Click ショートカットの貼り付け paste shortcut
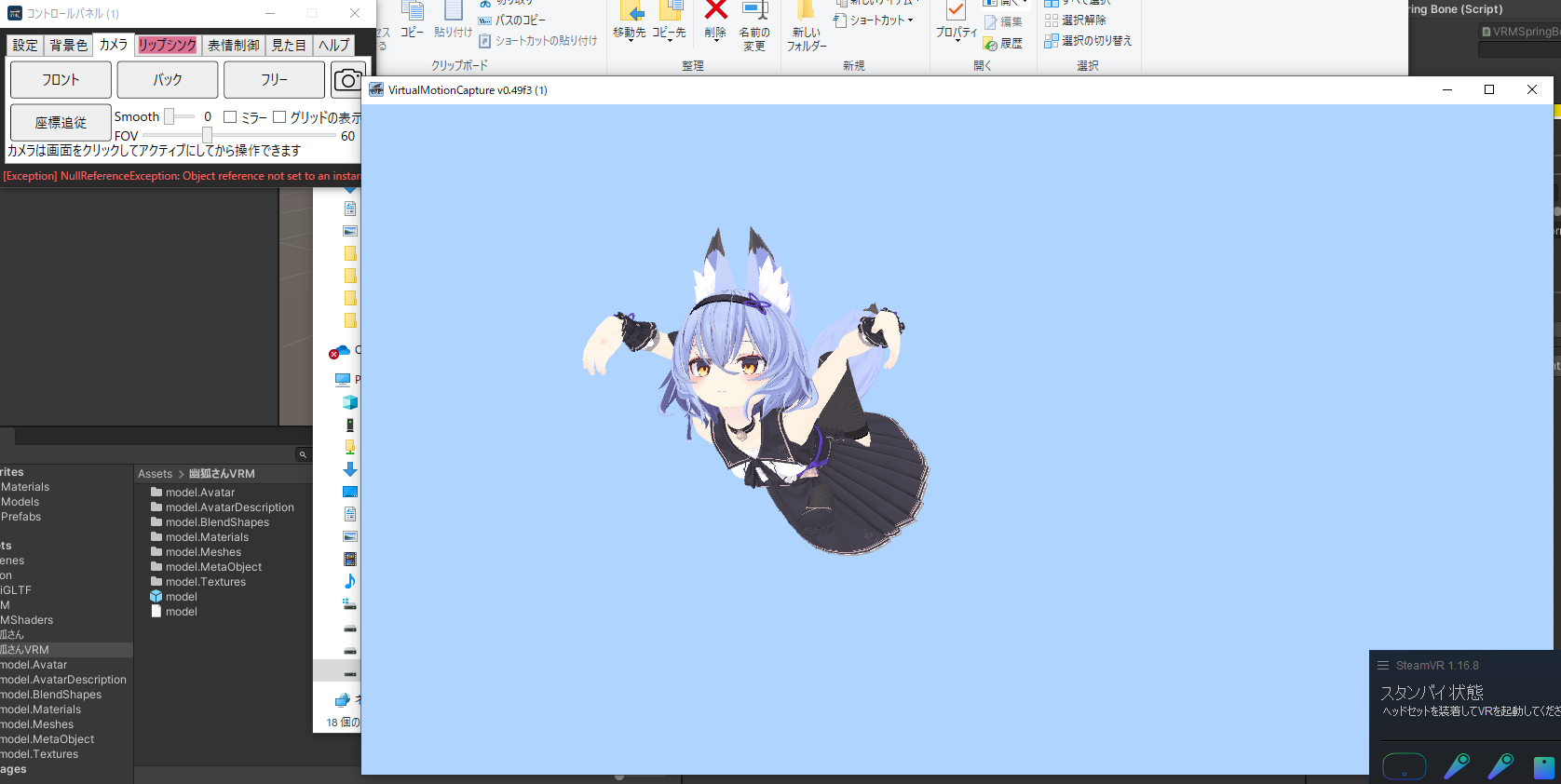The height and width of the screenshot is (784, 1561). 537,41
